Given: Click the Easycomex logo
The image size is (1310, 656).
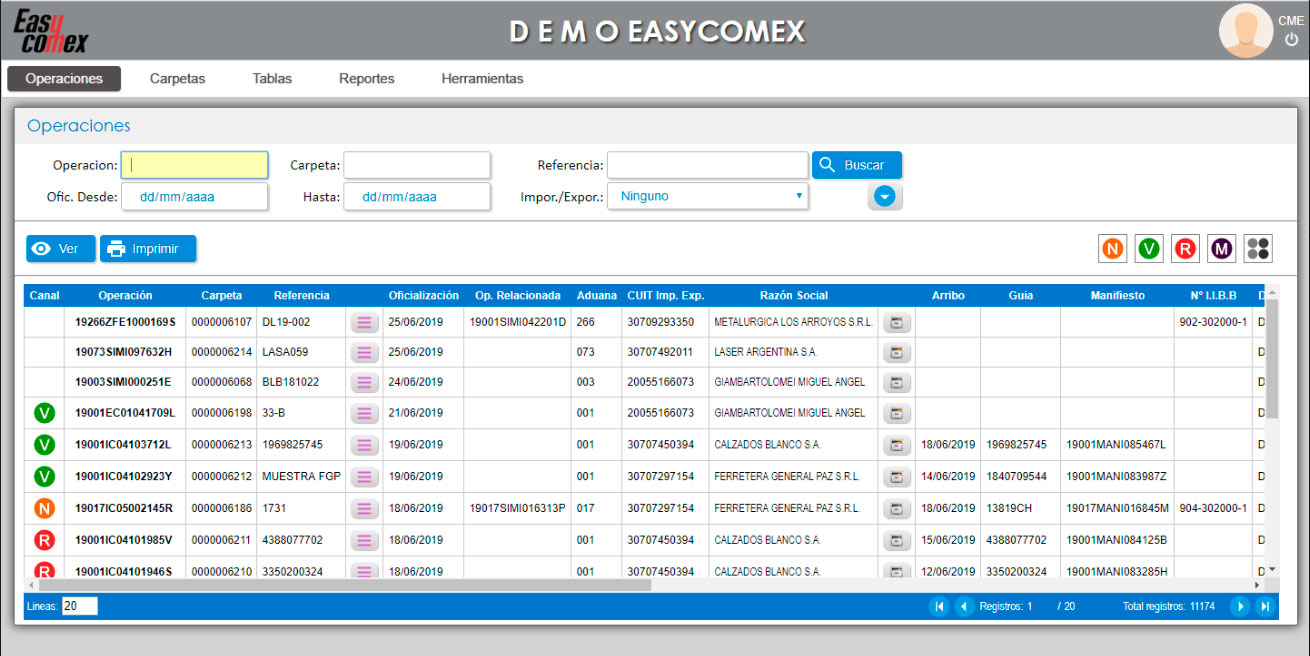Looking at the screenshot, I should click(x=50, y=31).
